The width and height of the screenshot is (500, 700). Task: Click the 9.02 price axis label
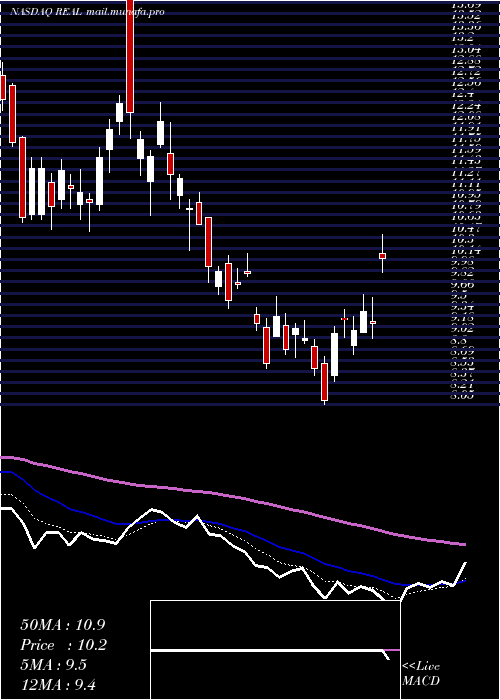coord(463,329)
